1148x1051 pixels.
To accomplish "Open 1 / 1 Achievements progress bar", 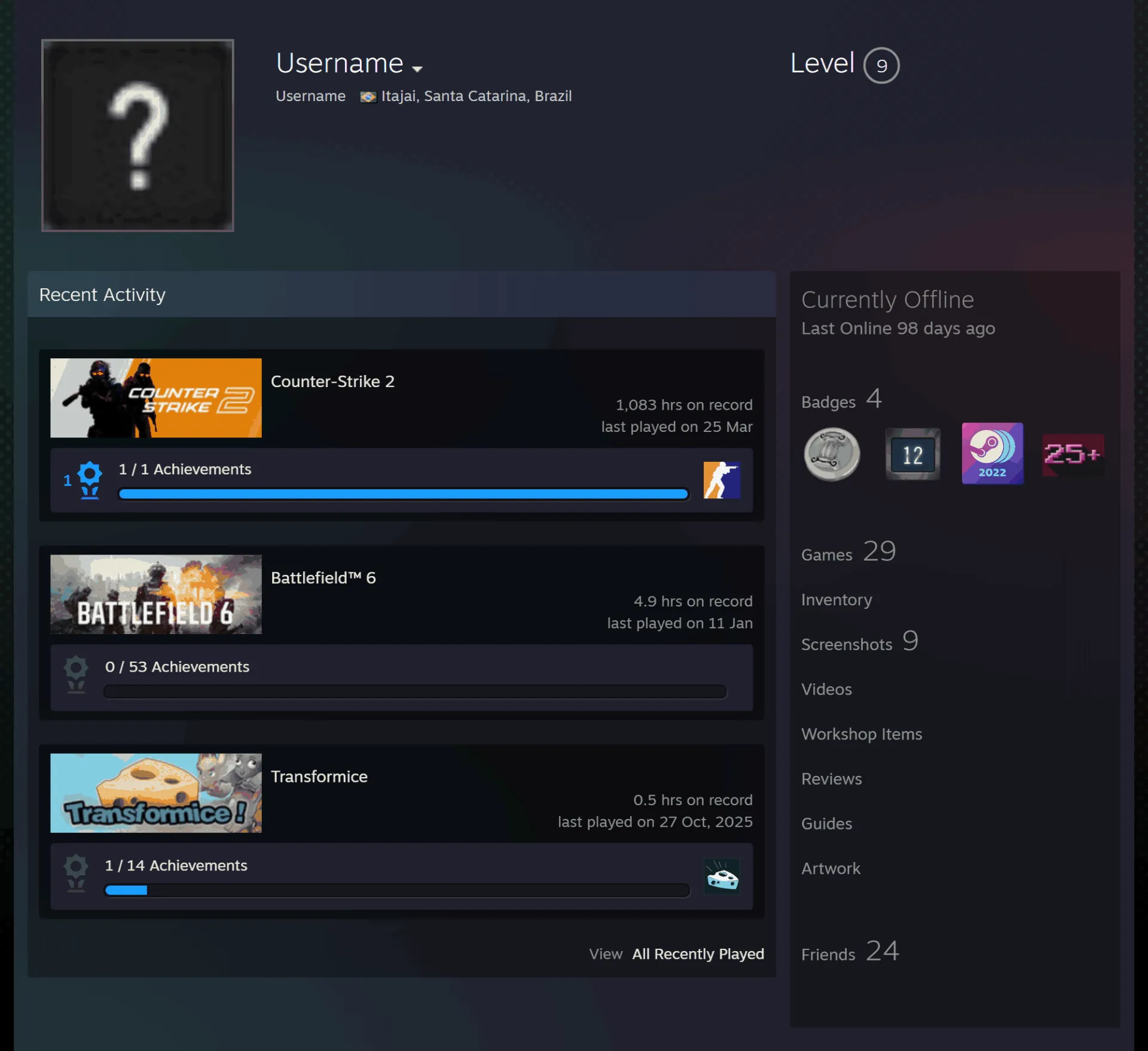I will click(404, 494).
